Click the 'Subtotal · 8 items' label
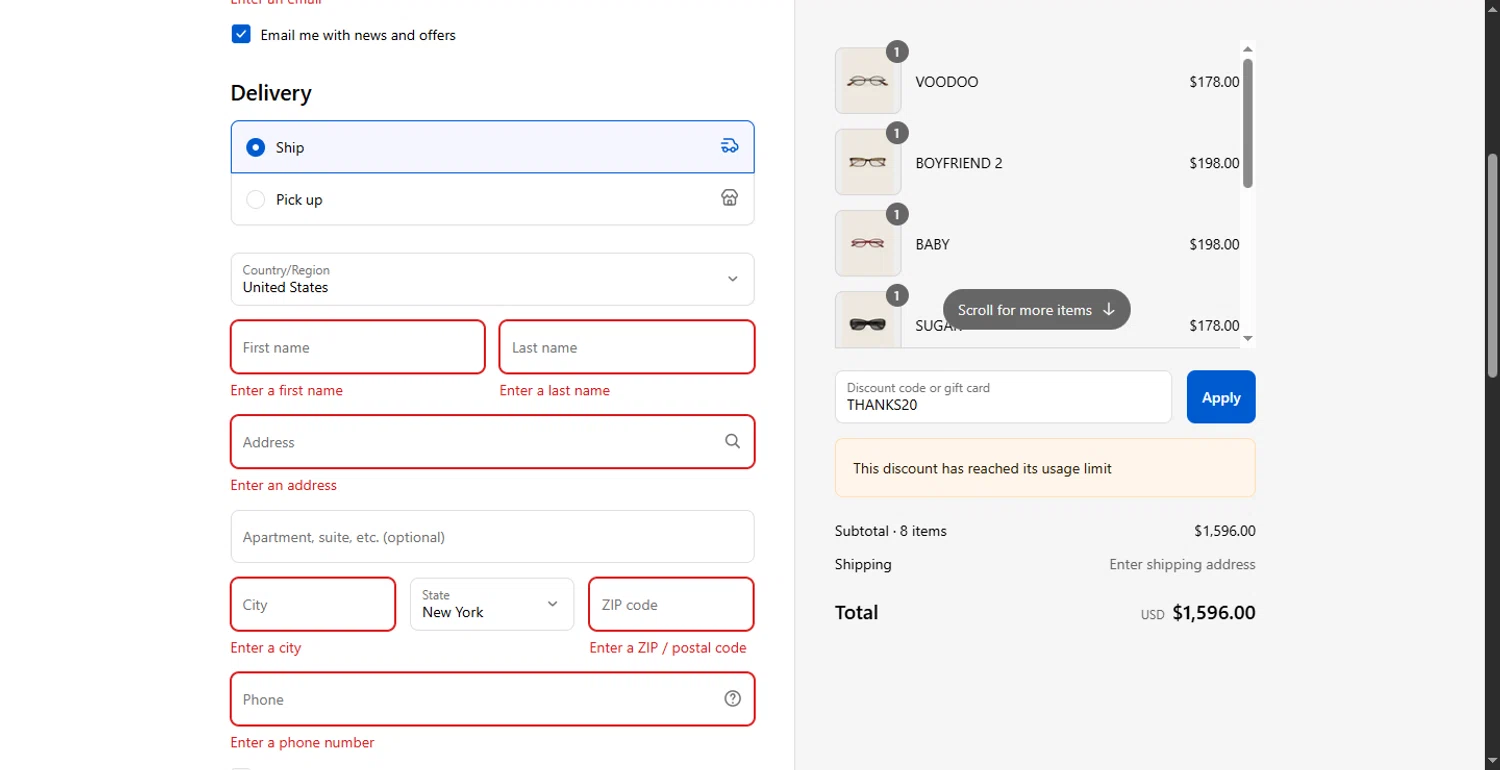Viewport: 1500px width, 770px height. 891,531
